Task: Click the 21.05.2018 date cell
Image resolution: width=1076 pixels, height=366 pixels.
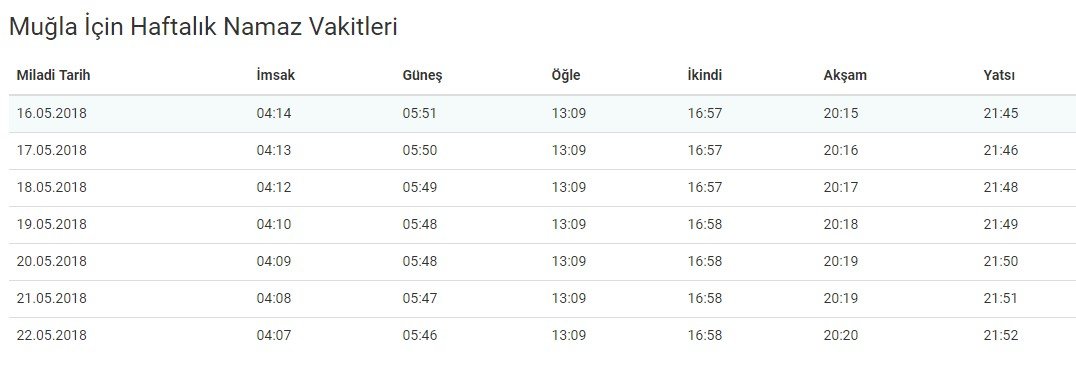Action: click(x=52, y=299)
